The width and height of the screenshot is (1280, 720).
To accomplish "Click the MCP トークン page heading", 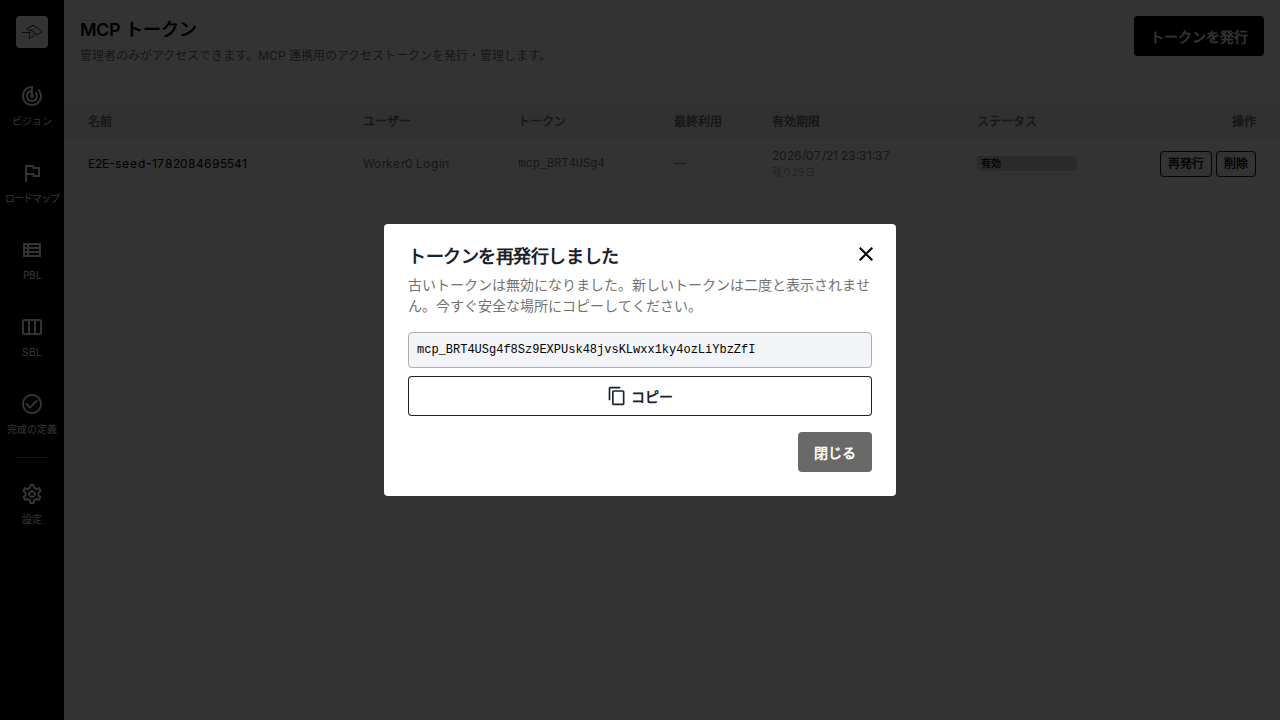I will pyautogui.click(x=138, y=29).
